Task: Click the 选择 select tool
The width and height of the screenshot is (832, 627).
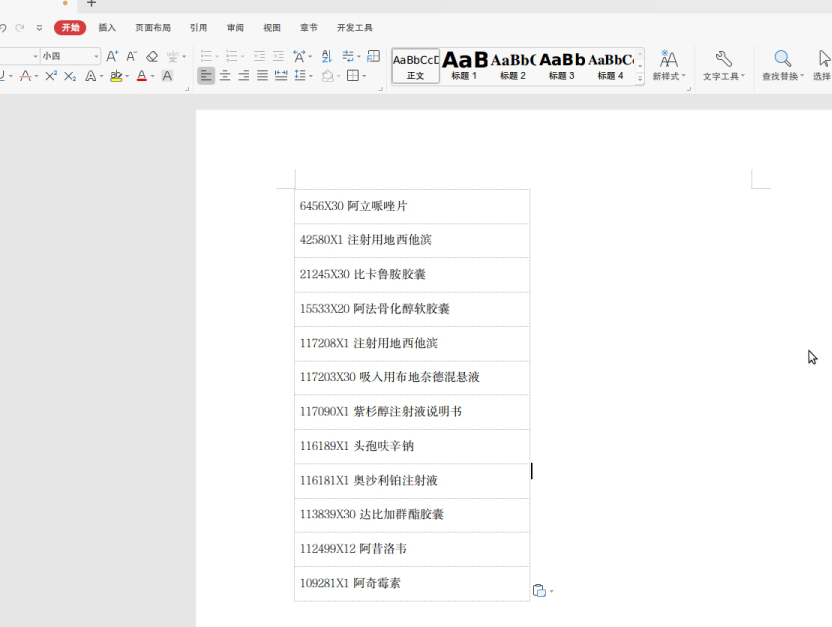Action: [x=822, y=65]
